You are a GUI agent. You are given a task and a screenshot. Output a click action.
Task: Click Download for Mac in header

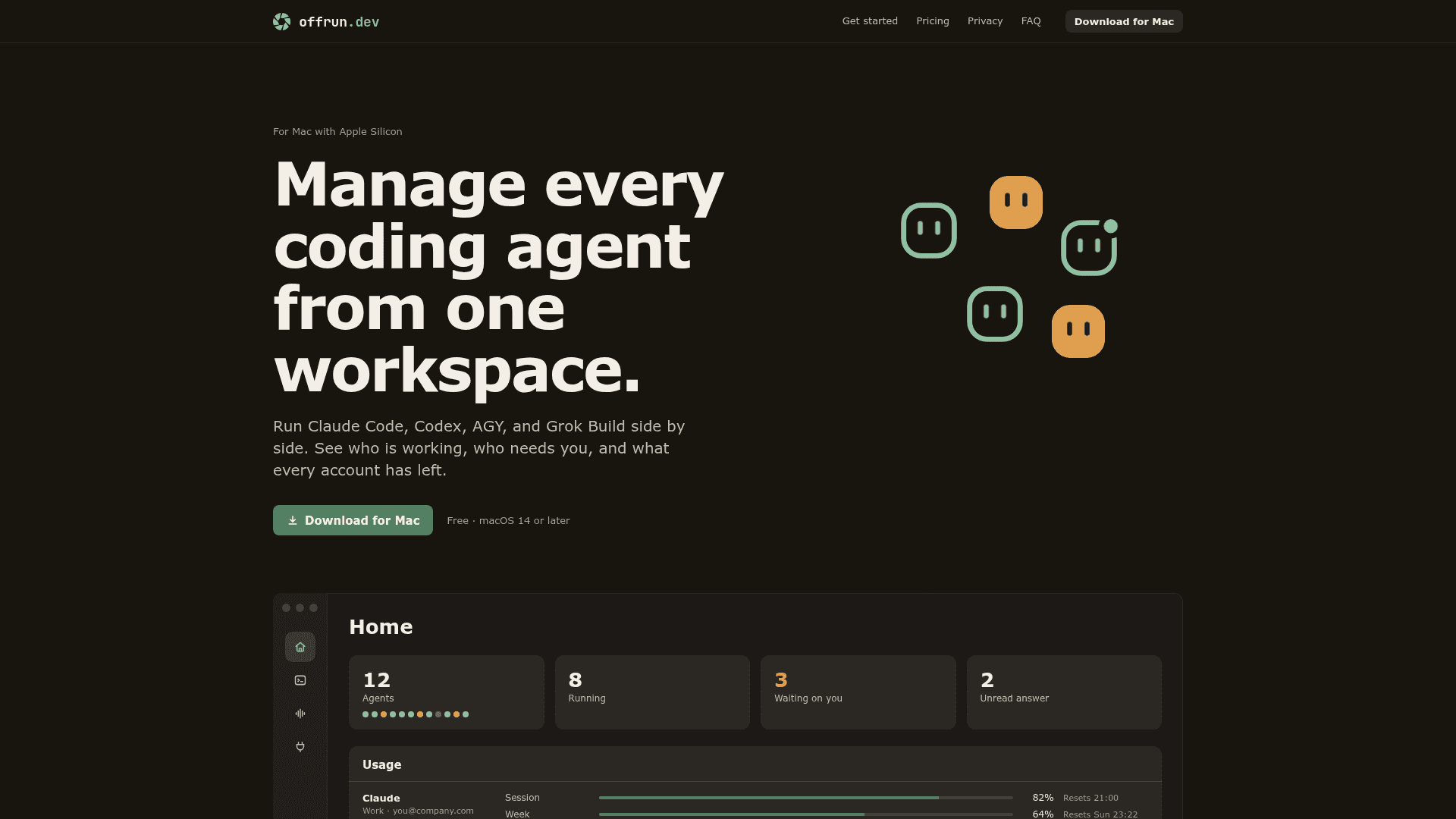tap(1124, 21)
